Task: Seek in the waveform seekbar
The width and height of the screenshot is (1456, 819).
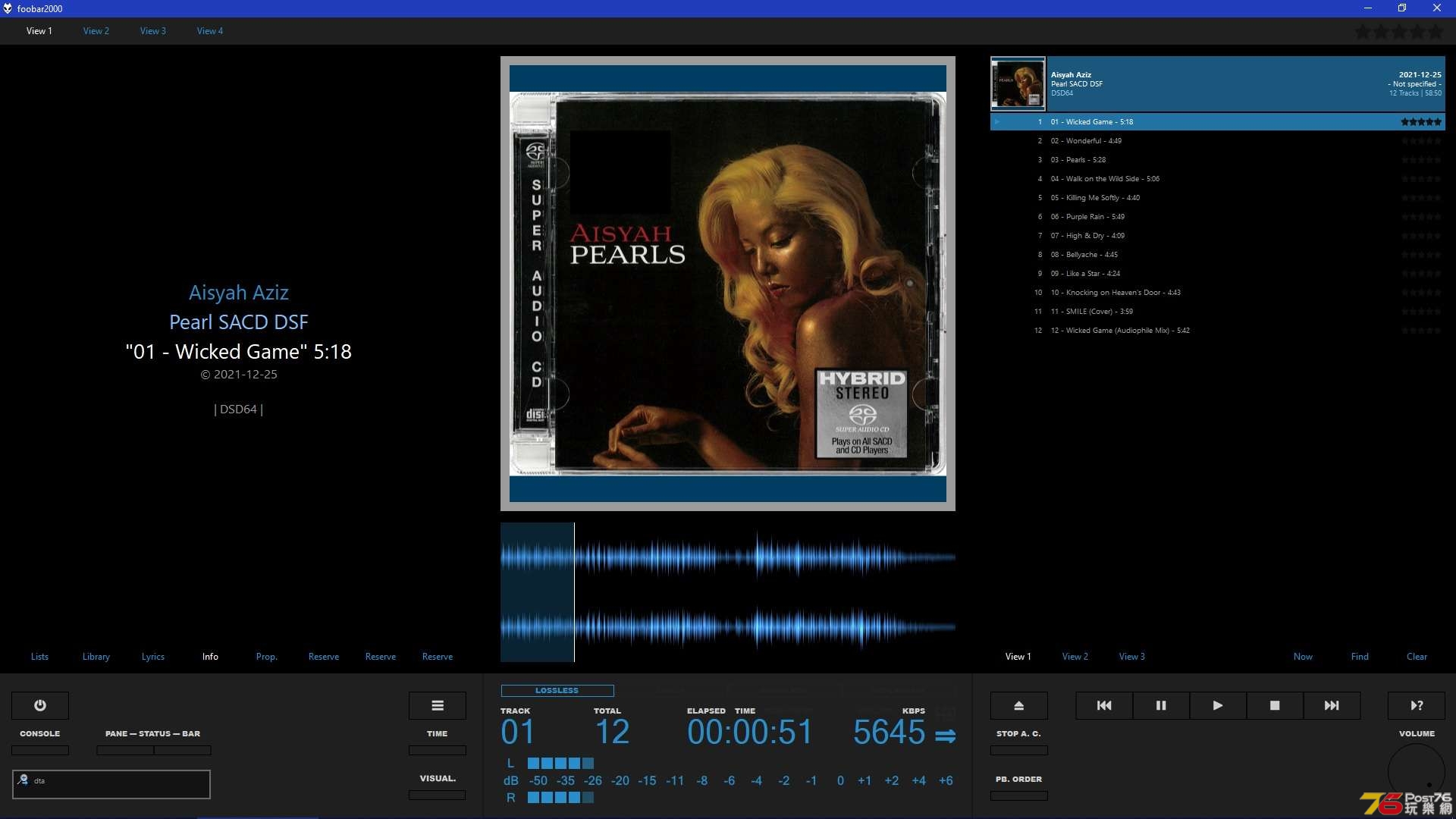Action: [728, 592]
